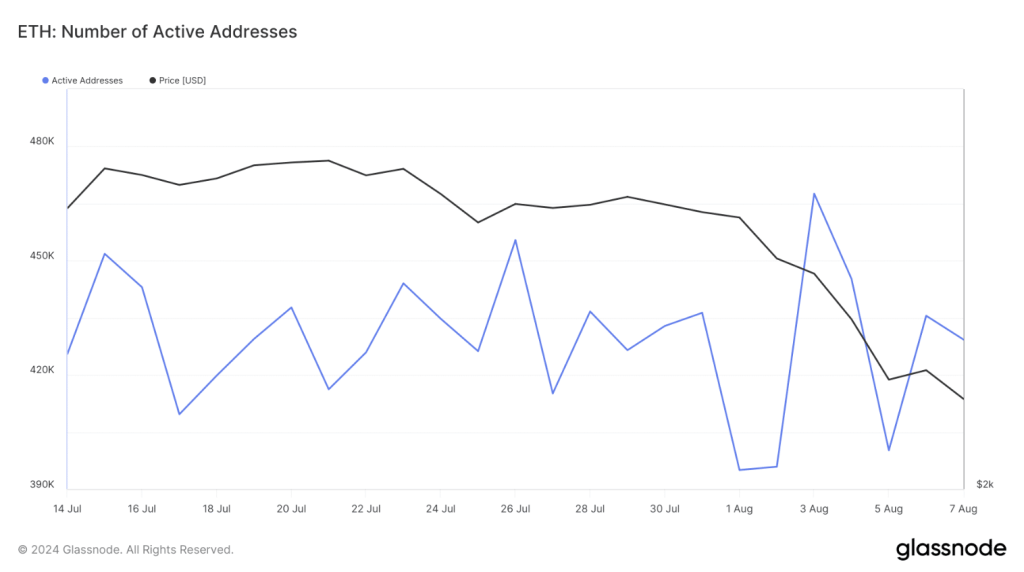Image resolution: width=1024 pixels, height=572 pixels.
Task: Click the blue line's peak at 26 Jul
Action: [x=515, y=240]
